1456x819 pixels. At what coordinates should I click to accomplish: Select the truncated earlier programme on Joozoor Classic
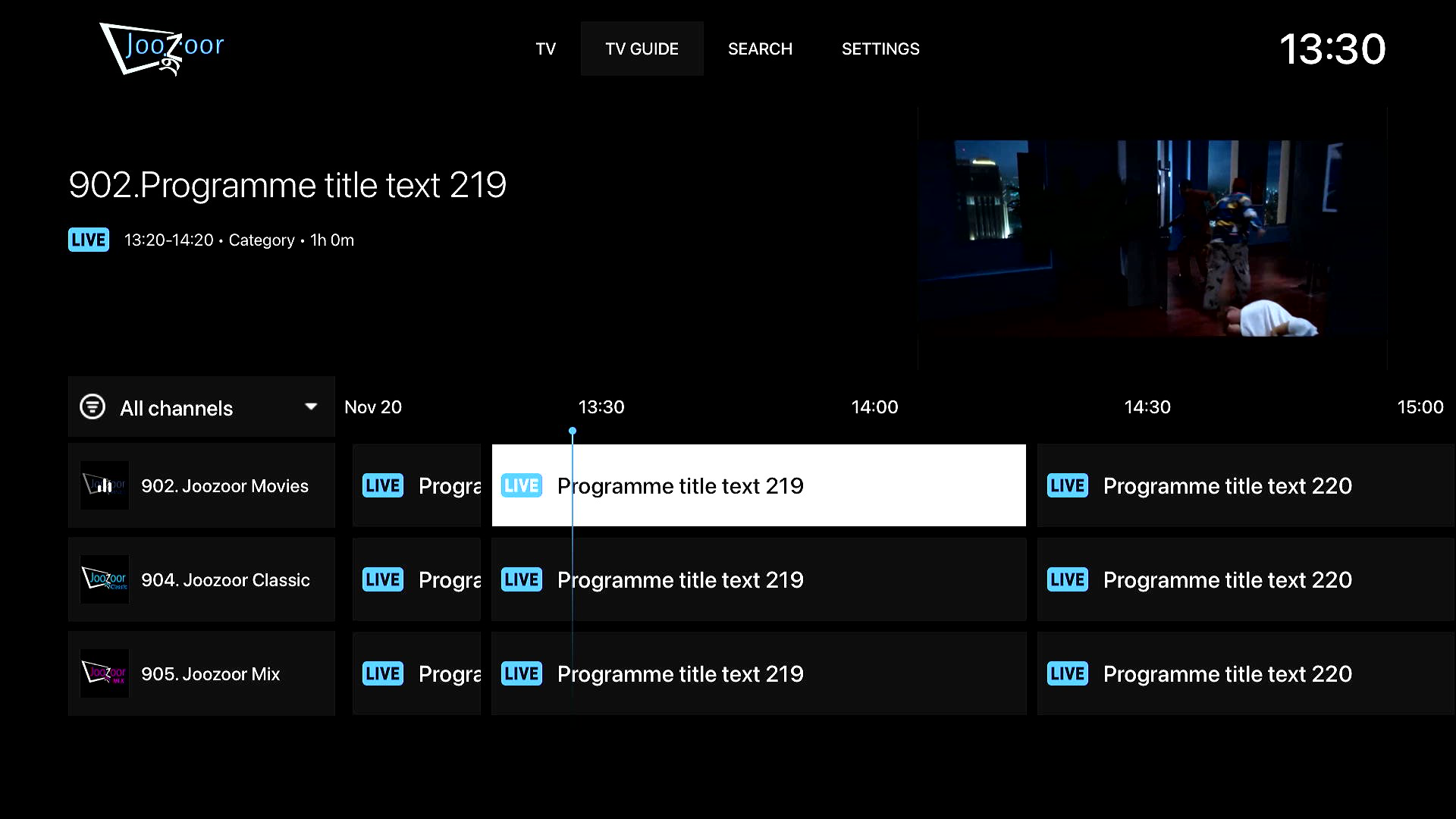pyautogui.click(x=417, y=579)
